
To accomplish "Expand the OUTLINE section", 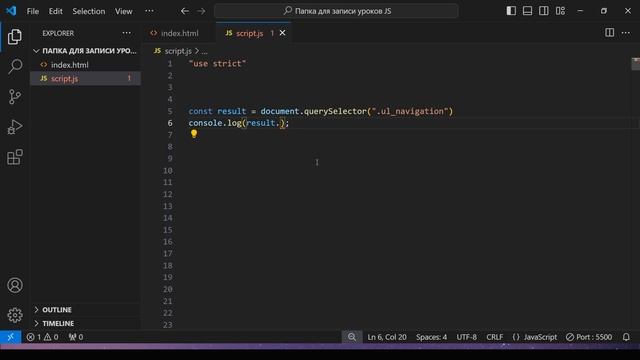I will pos(85,310).
